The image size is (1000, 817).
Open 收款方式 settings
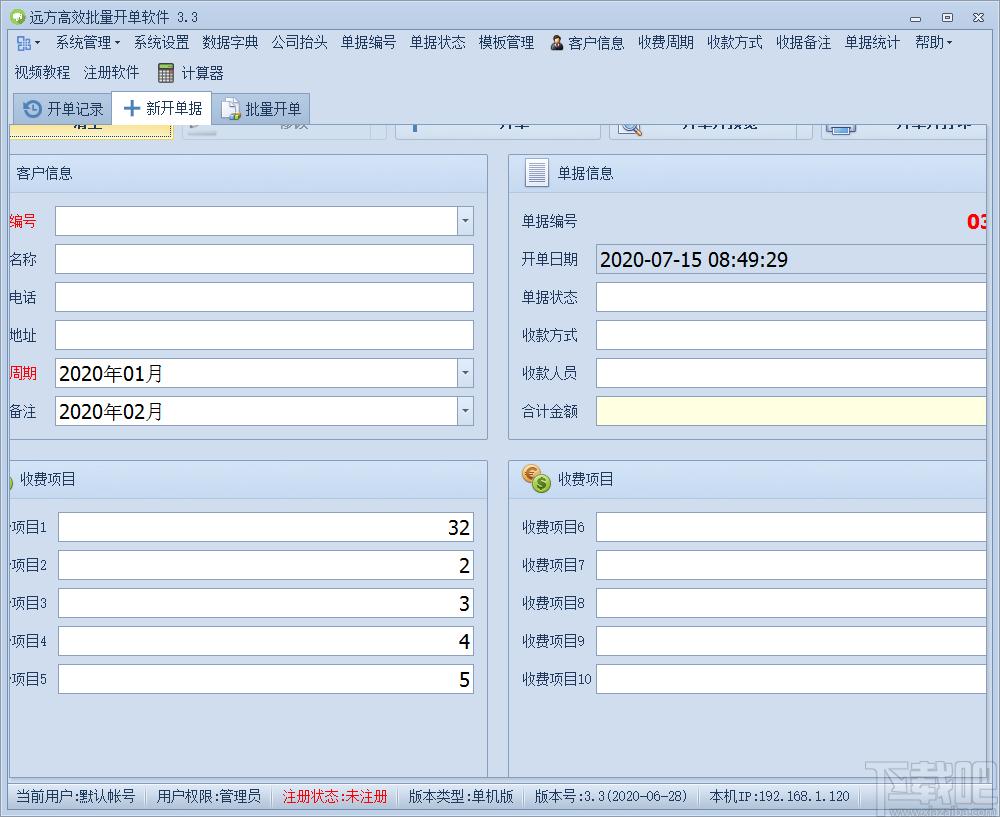(735, 43)
